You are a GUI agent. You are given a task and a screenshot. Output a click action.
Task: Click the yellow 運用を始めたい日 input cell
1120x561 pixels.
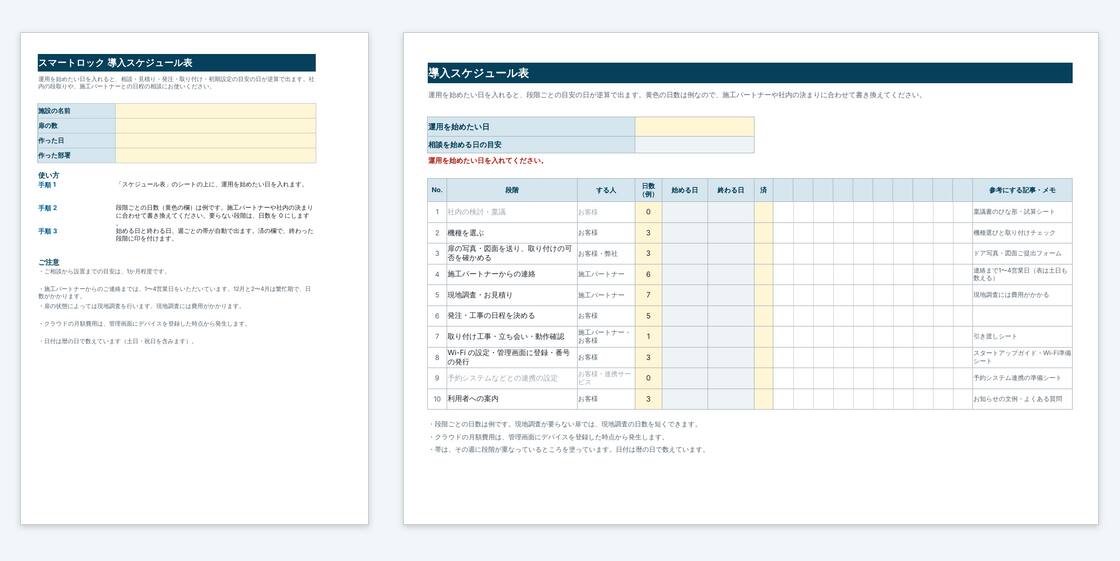coord(694,126)
